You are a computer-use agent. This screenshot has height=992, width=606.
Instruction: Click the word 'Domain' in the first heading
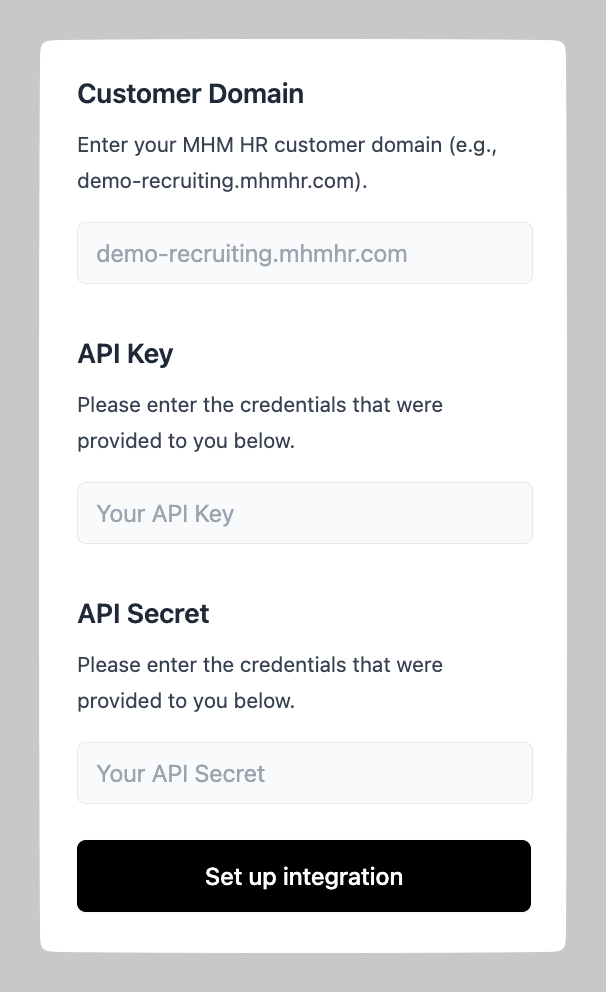pos(256,94)
